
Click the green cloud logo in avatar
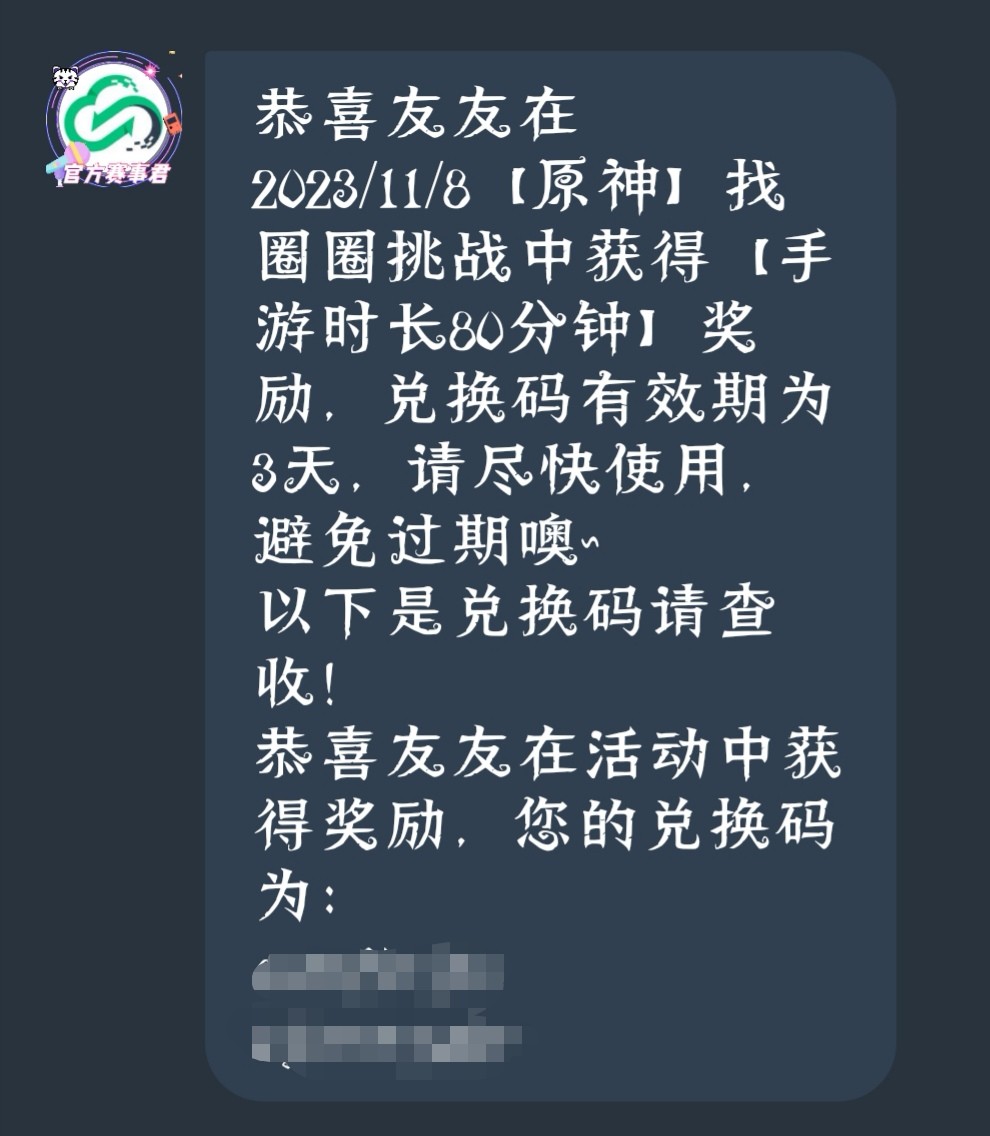coord(109,114)
